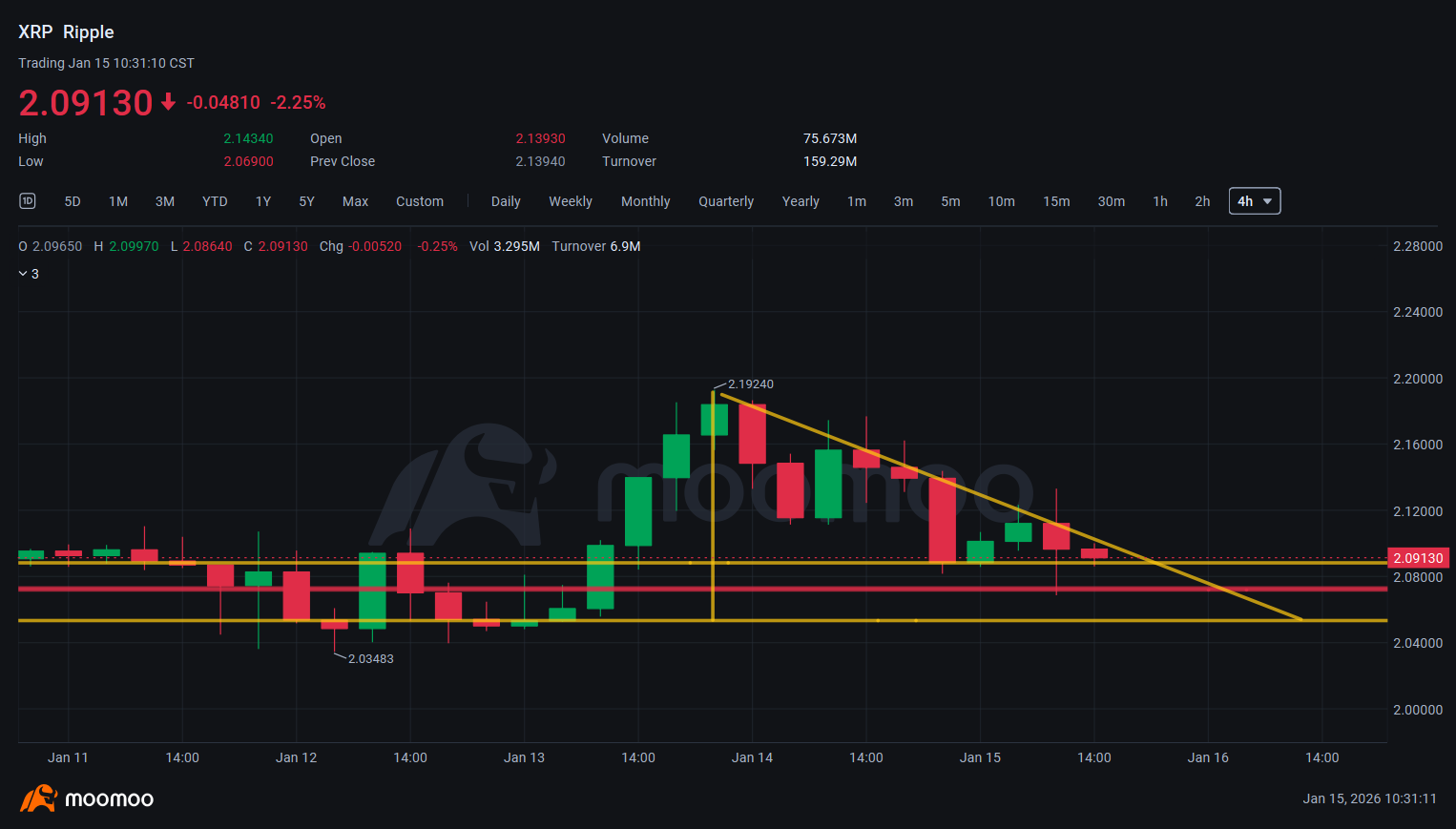Choose the 15m candle interval

pos(1055,201)
